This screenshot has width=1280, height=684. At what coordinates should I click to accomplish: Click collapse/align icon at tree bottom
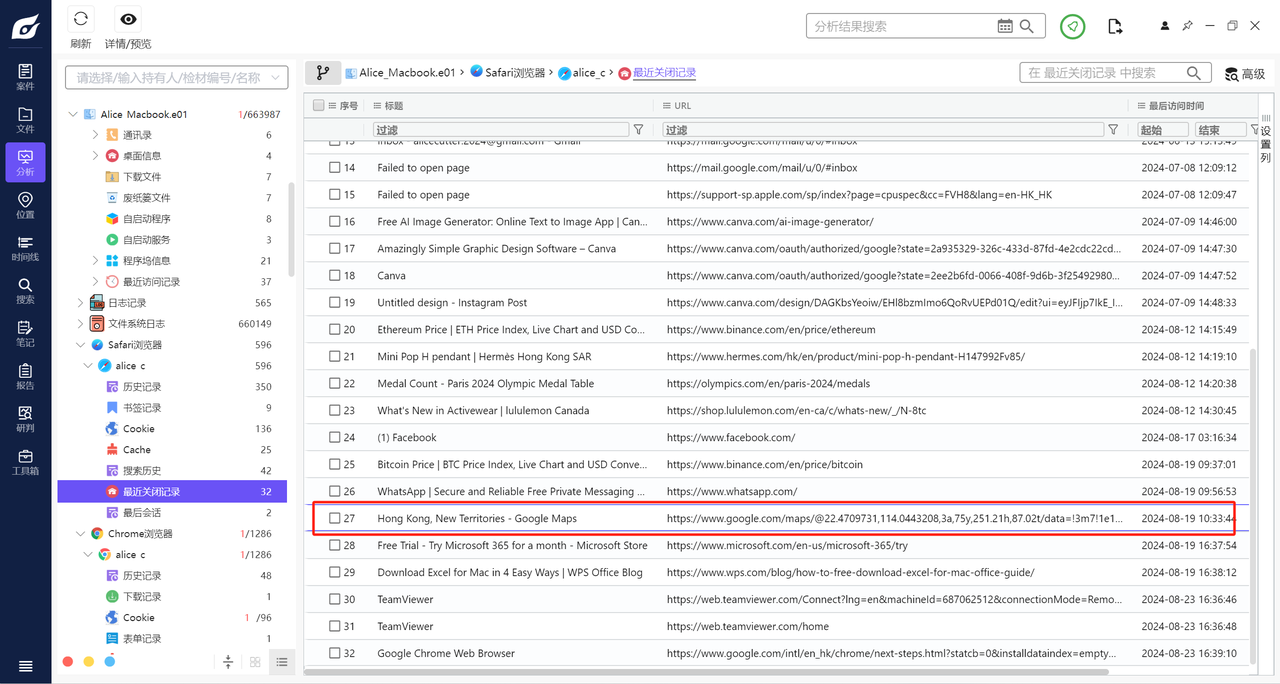point(228,662)
